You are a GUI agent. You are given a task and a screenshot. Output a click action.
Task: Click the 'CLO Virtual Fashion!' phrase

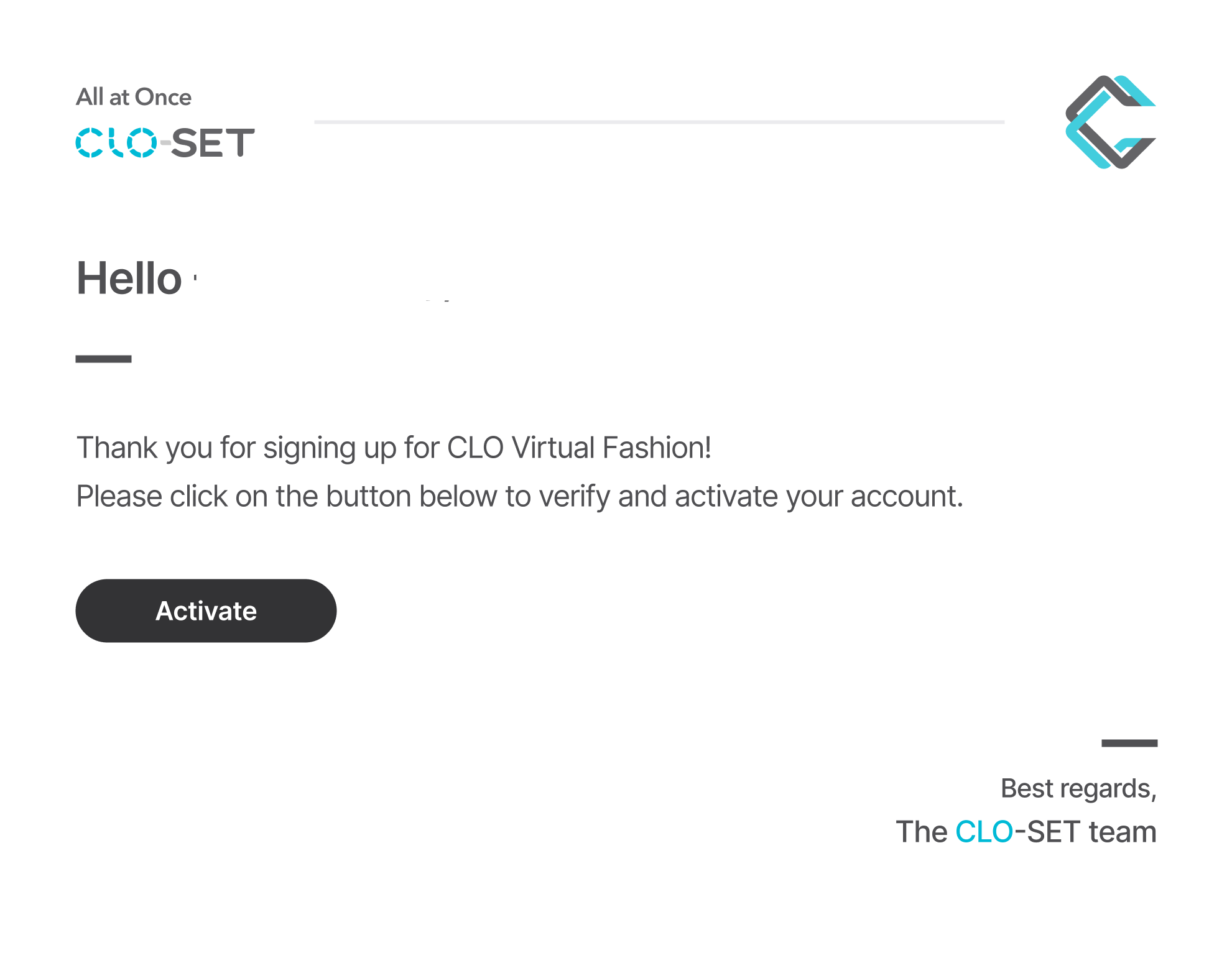pyautogui.click(x=579, y=447)
